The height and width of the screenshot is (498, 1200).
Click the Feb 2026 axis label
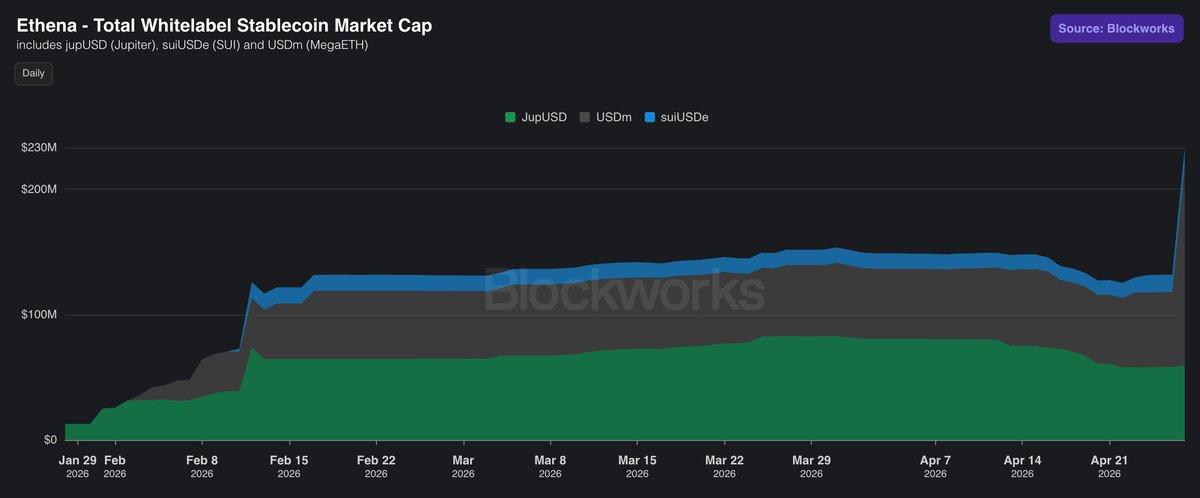click(114, 466)
